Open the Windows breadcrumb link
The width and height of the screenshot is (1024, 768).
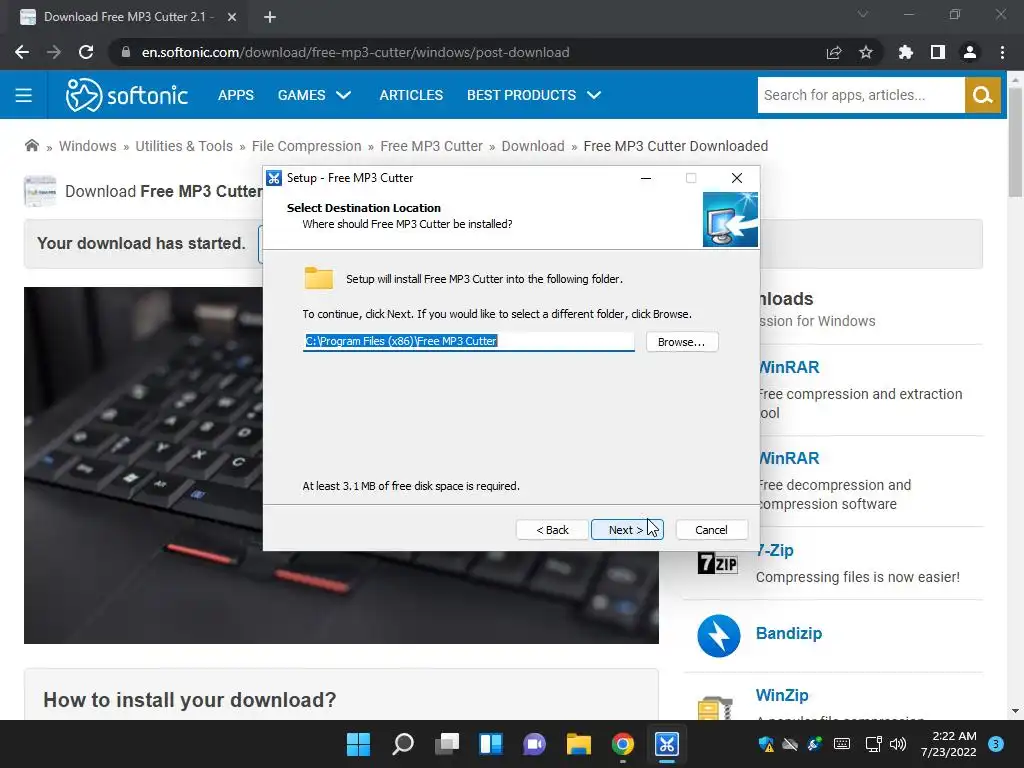click(x=88, y=146)
